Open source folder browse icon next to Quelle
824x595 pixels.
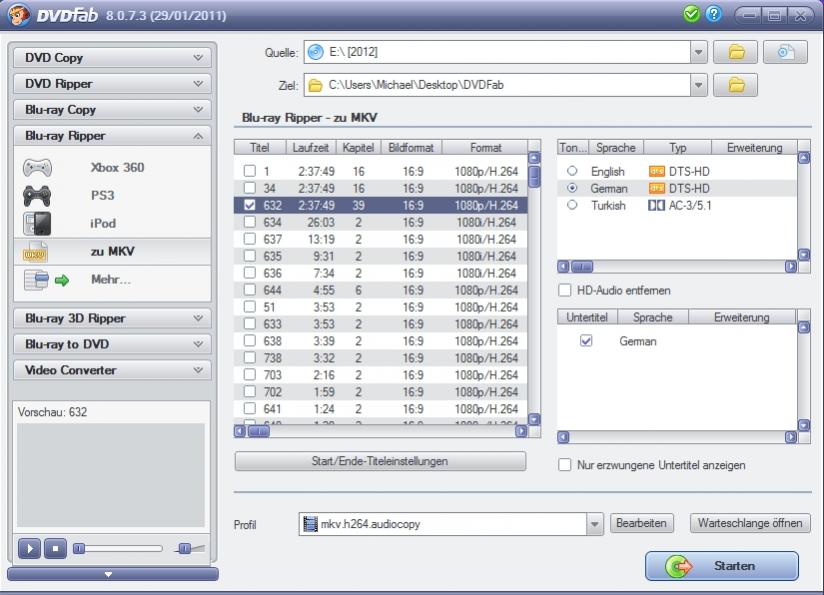736,52
